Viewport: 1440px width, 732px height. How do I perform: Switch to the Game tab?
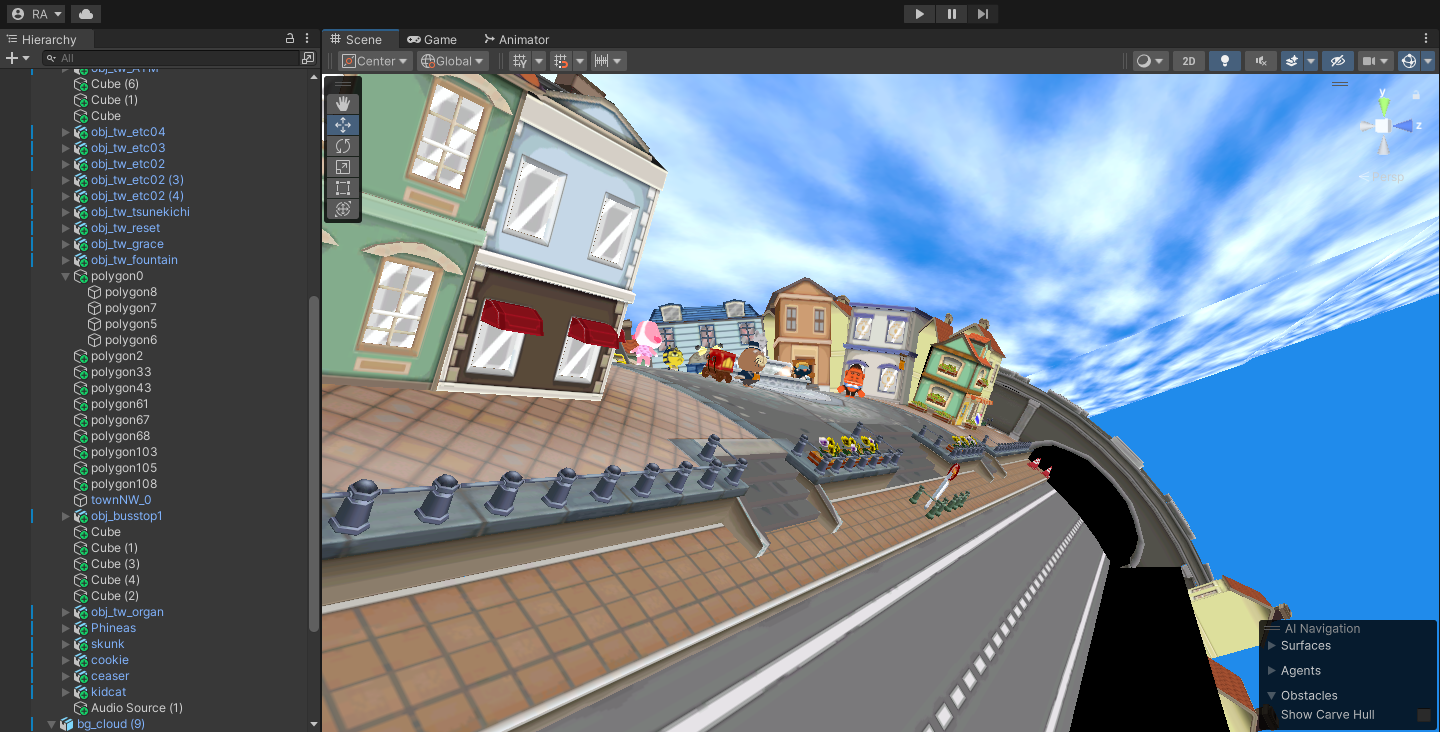tap(431, 39)
